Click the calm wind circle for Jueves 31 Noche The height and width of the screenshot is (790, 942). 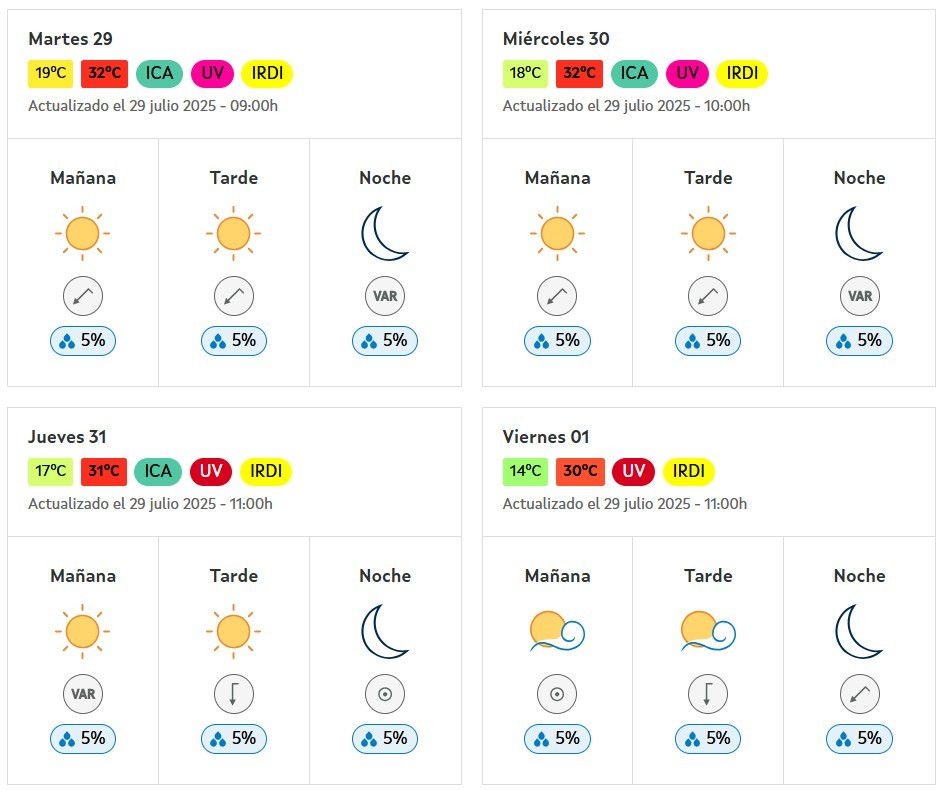(x=384, y=694)
